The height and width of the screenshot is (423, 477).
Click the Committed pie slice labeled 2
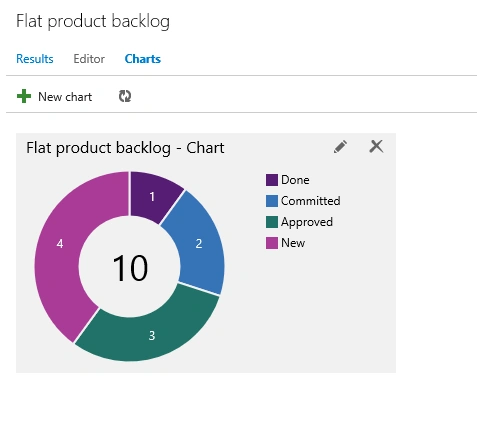[x=200, y=244]
